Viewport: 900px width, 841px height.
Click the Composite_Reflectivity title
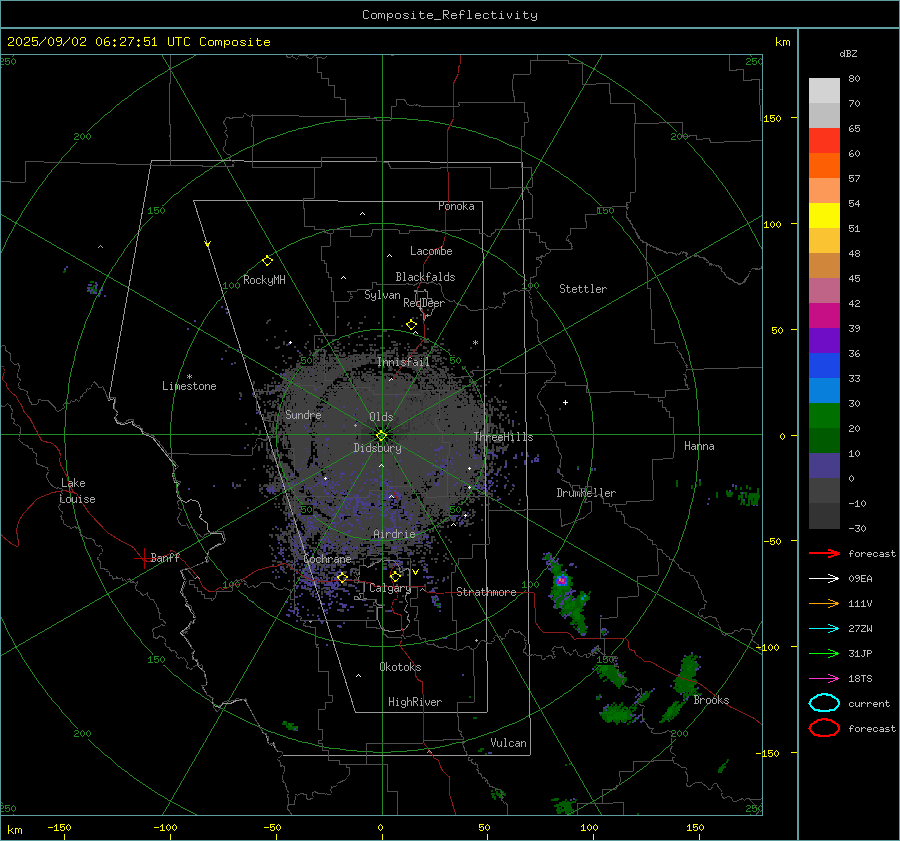point(450,15)
